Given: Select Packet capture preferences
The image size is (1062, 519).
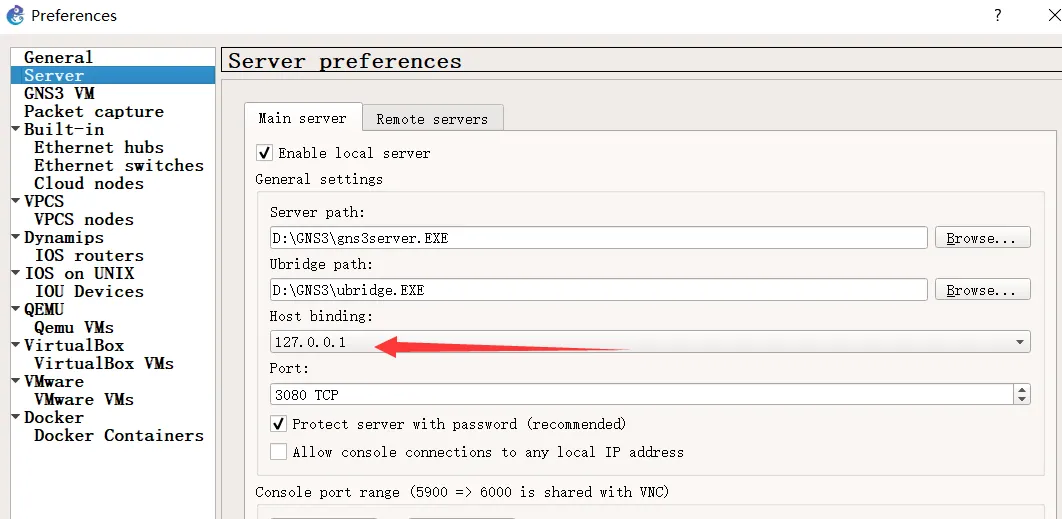Looking at the screenshot, I should point(94,111).
